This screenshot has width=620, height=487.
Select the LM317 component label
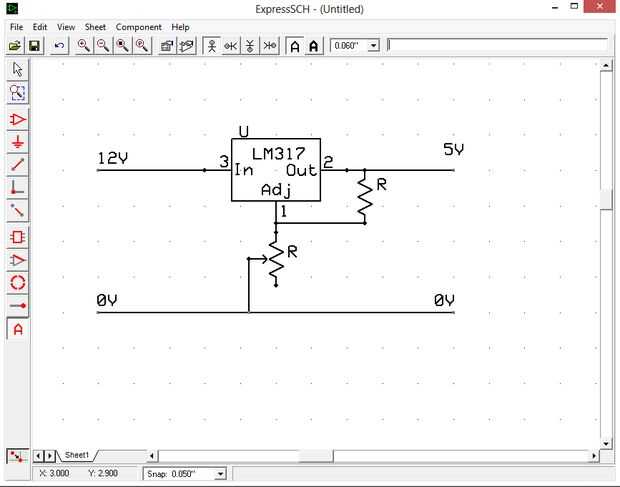[279, 154]
